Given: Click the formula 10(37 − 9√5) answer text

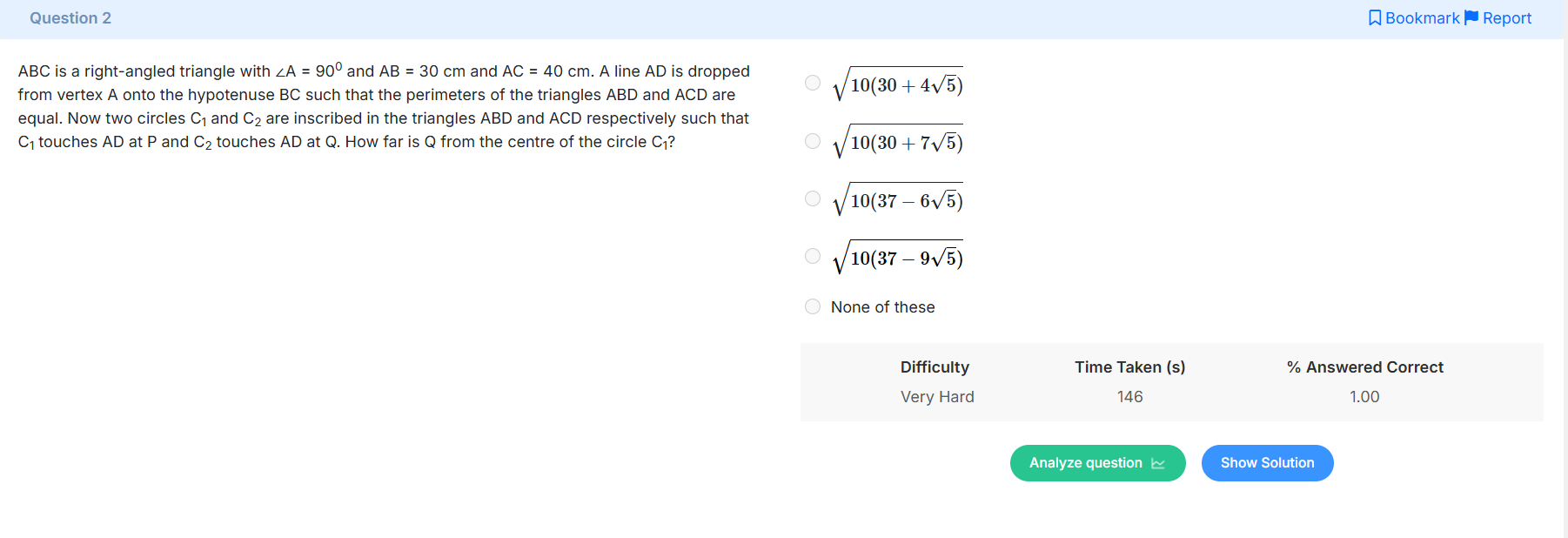Looking at the screenshot, I should click(897, 257).
